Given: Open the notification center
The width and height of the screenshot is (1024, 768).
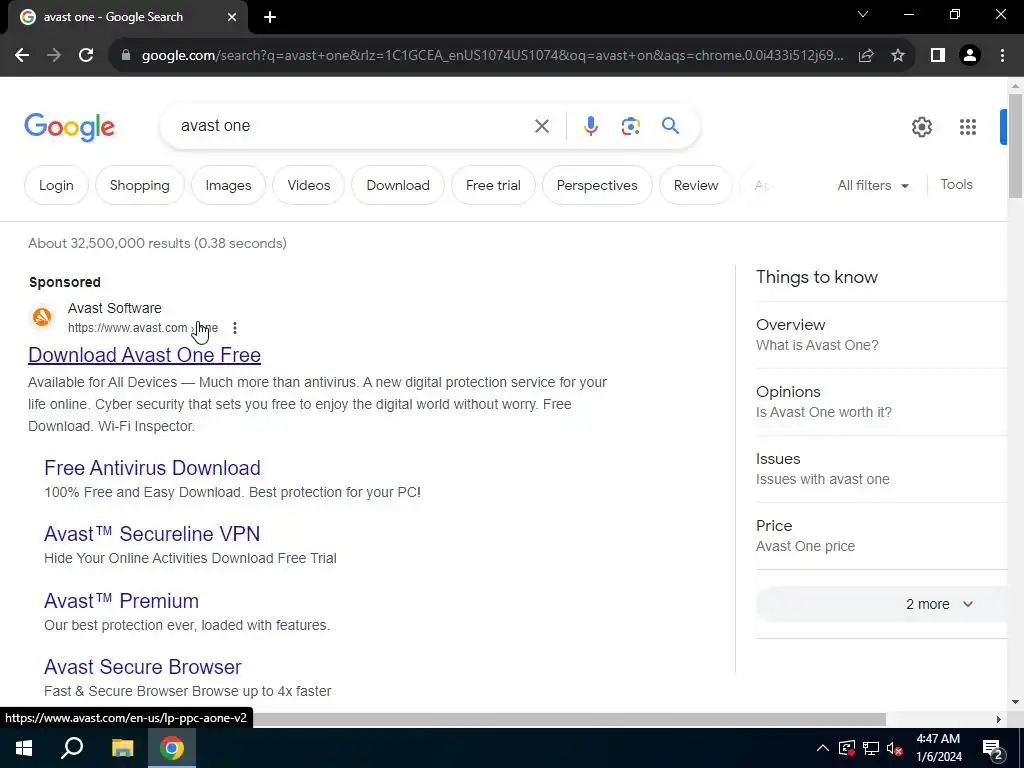Looking at the screenshot, I should coord(993,750).
